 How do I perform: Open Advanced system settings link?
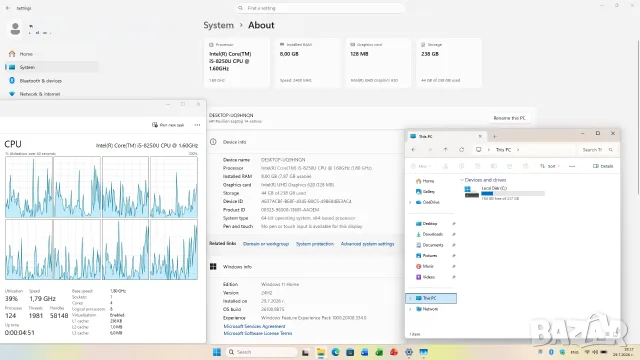367,244
